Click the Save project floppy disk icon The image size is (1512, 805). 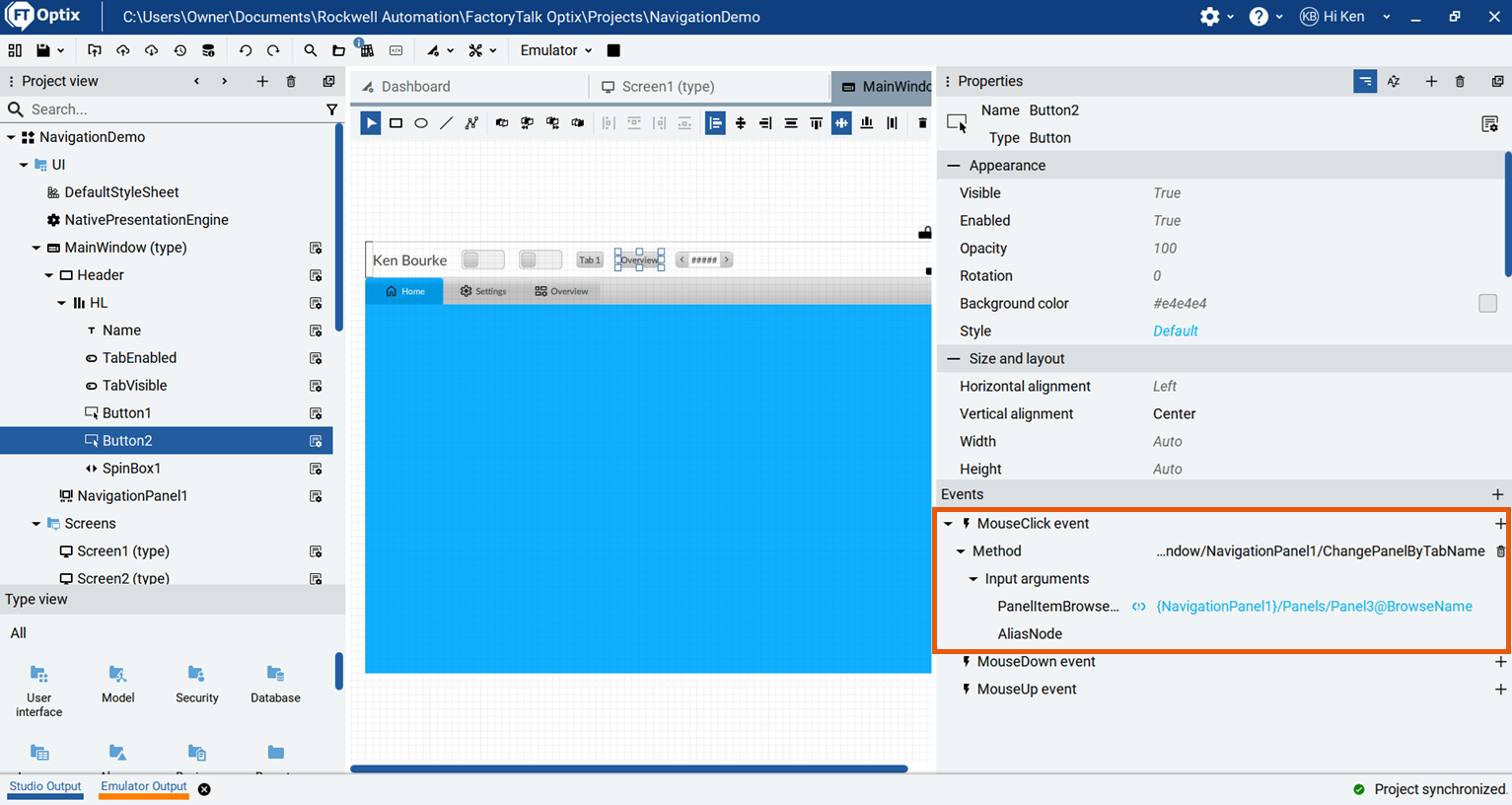point(43,50)
